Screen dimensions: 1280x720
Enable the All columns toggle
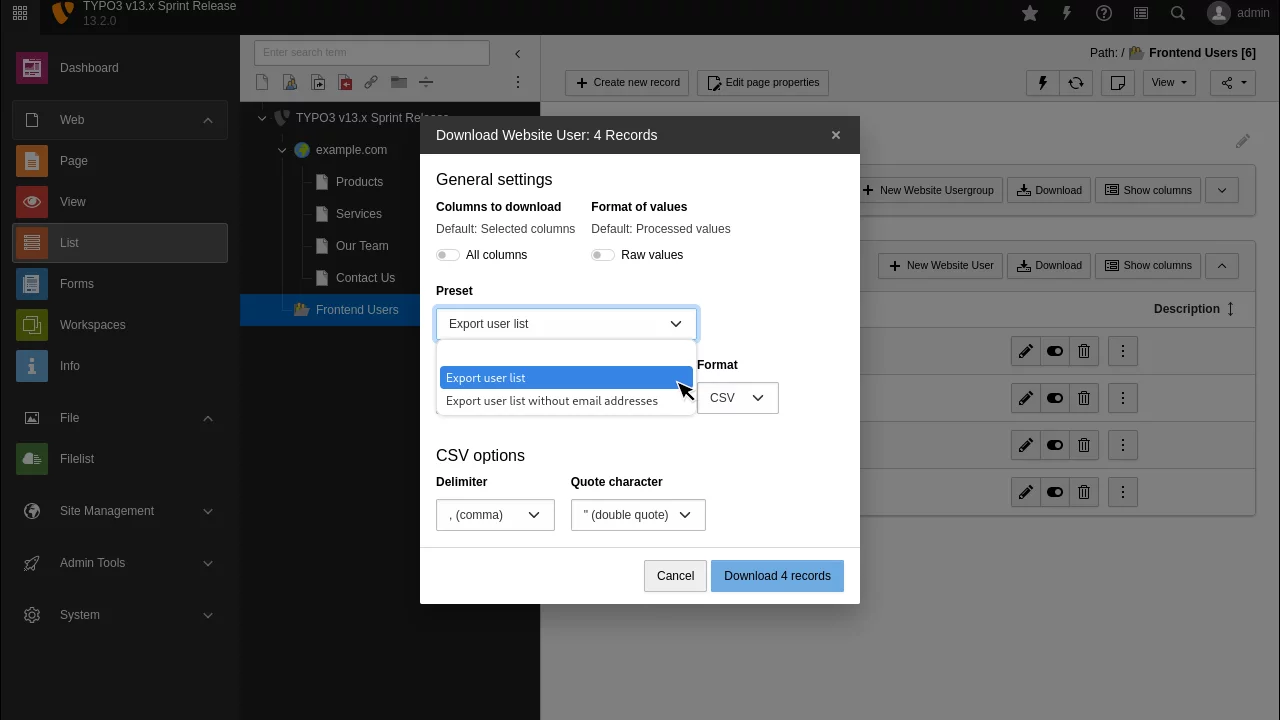pyautogui.click(x=448, y=255)
